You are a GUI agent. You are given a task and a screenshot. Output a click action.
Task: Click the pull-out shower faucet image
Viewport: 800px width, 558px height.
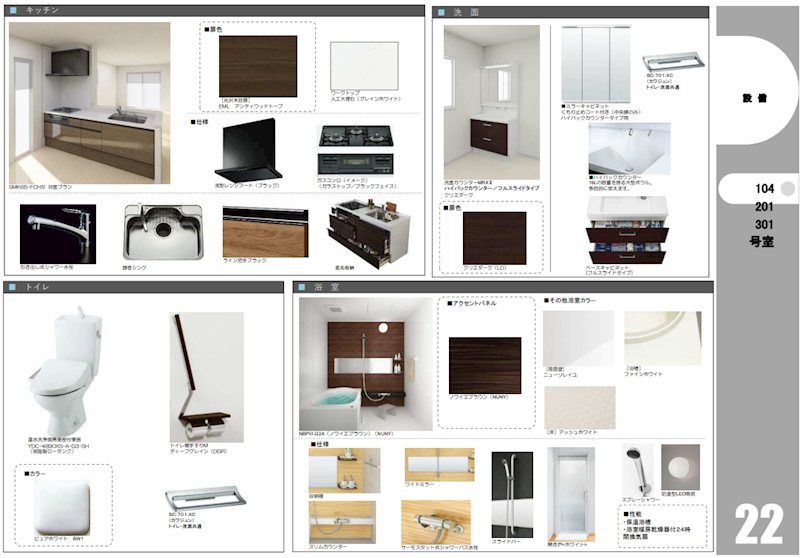(x=58, y=233)
